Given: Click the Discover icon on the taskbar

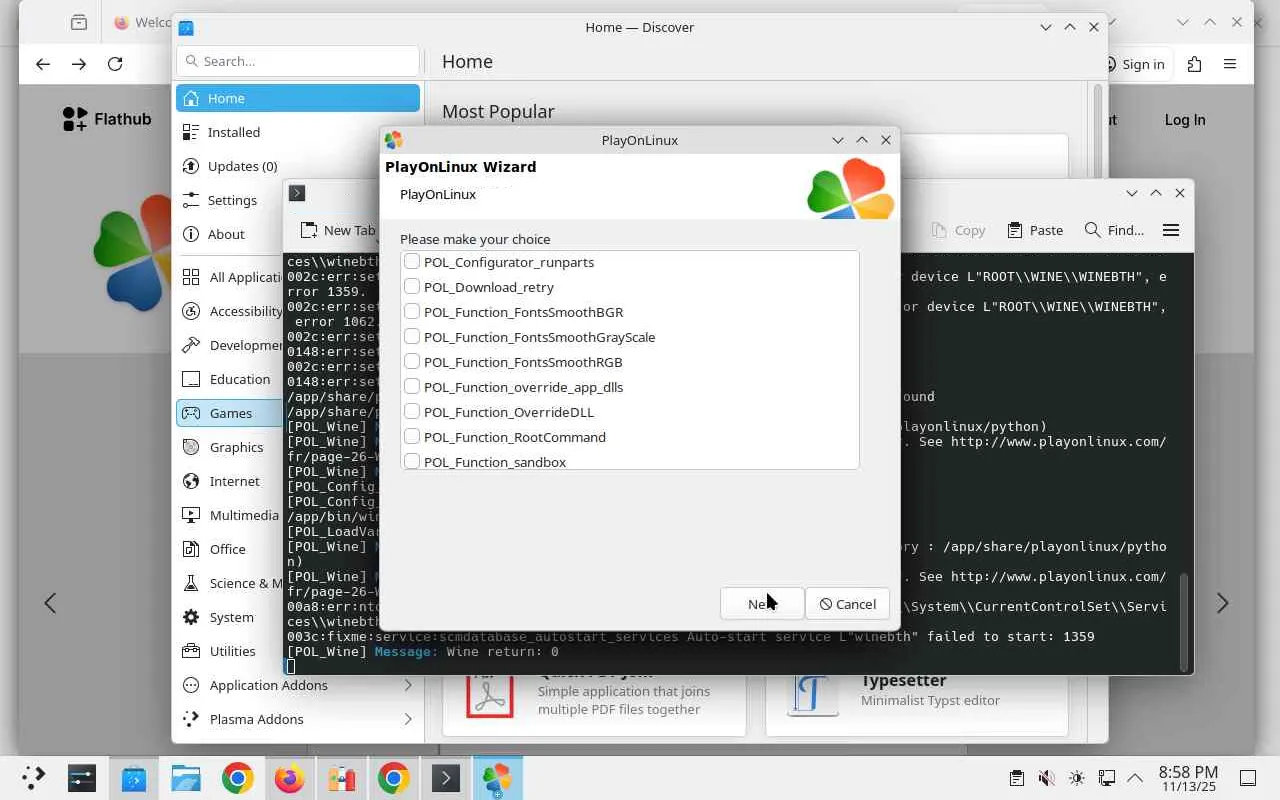Looking at the screenshot, I should [x=133, y=778].
